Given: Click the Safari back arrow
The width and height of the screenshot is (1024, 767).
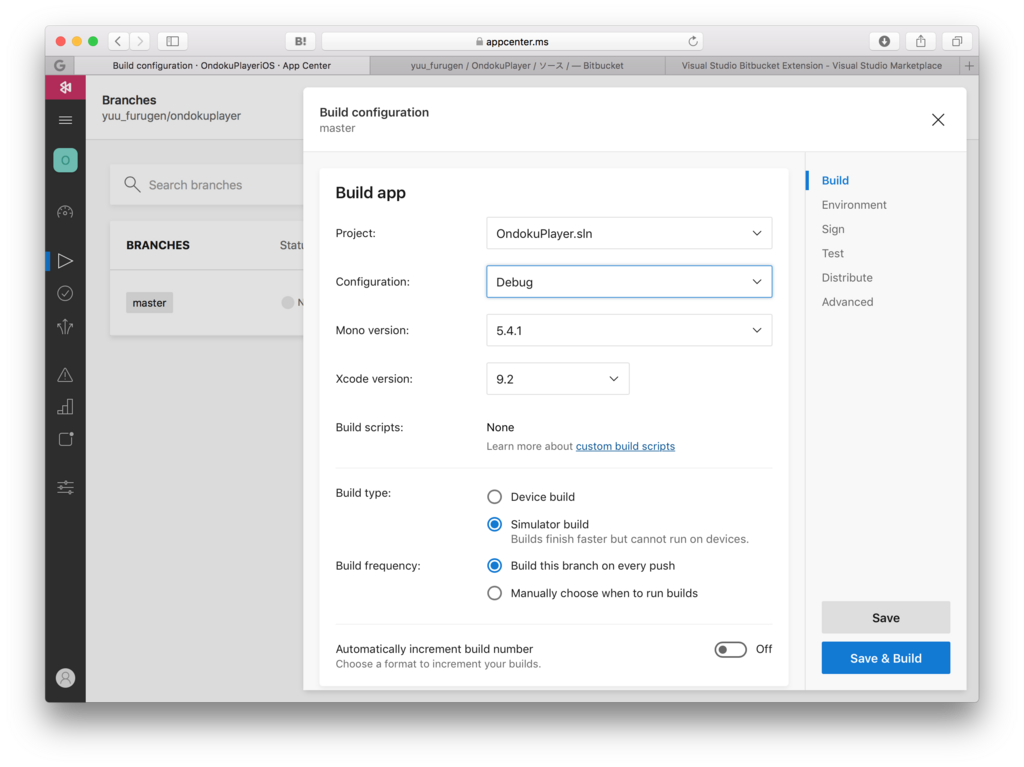Looking at the screenshot, I should point(118,41).
